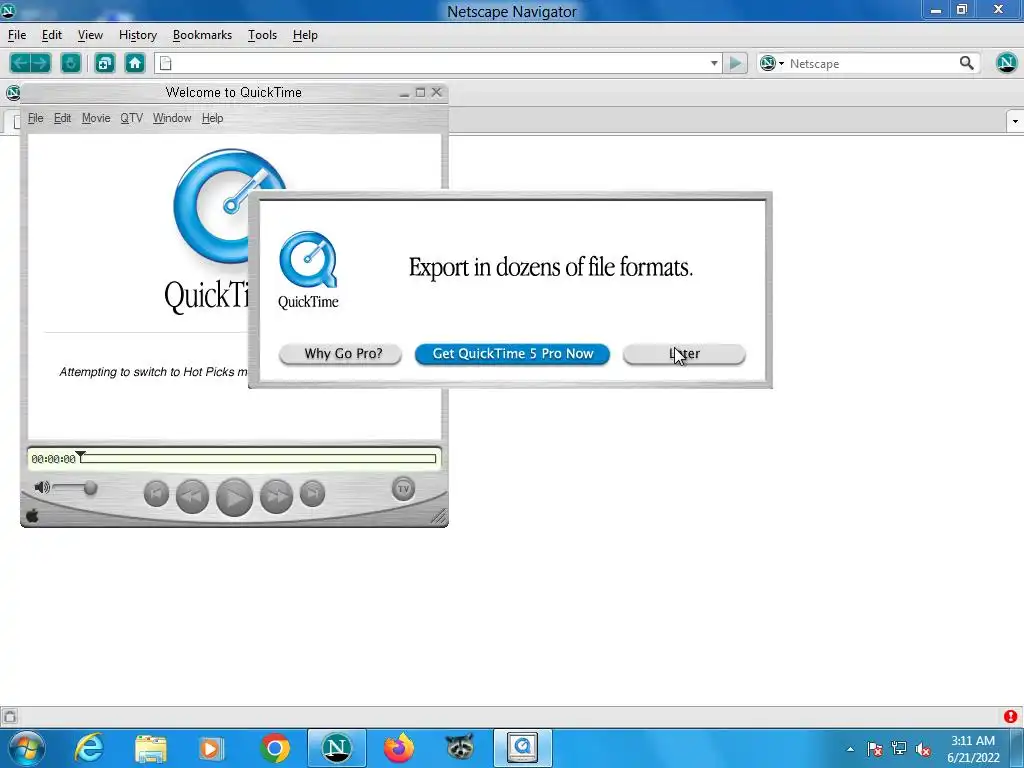Screen dimensions: 1024x768
Task: Open the Windows Start button
Action: pyautogui.click(x=27, y=748)
